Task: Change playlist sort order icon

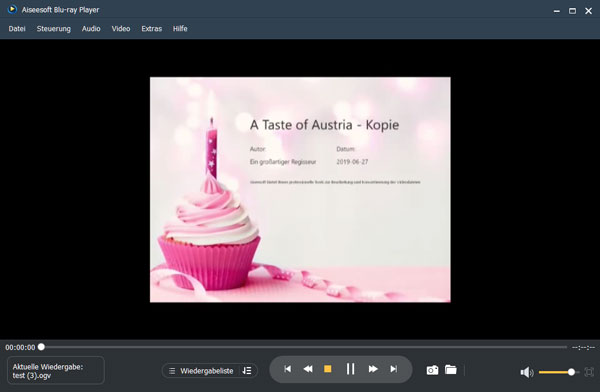Action: click(247, 371)
